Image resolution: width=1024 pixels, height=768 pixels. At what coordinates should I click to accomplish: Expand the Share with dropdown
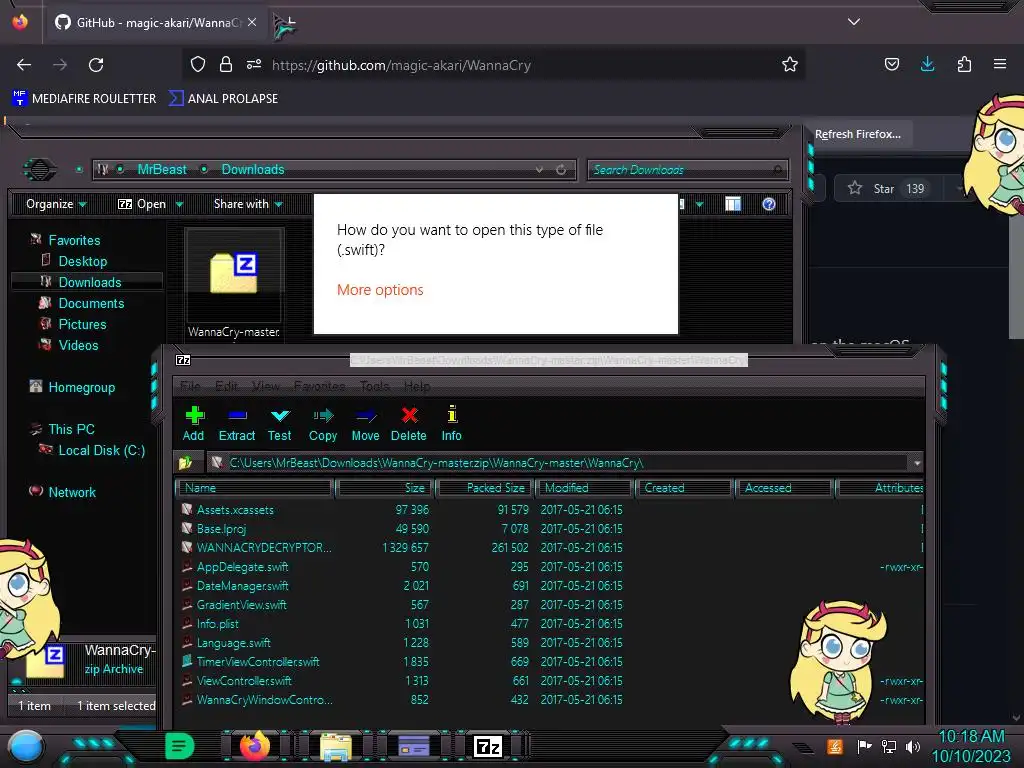[x=248, y=204]
